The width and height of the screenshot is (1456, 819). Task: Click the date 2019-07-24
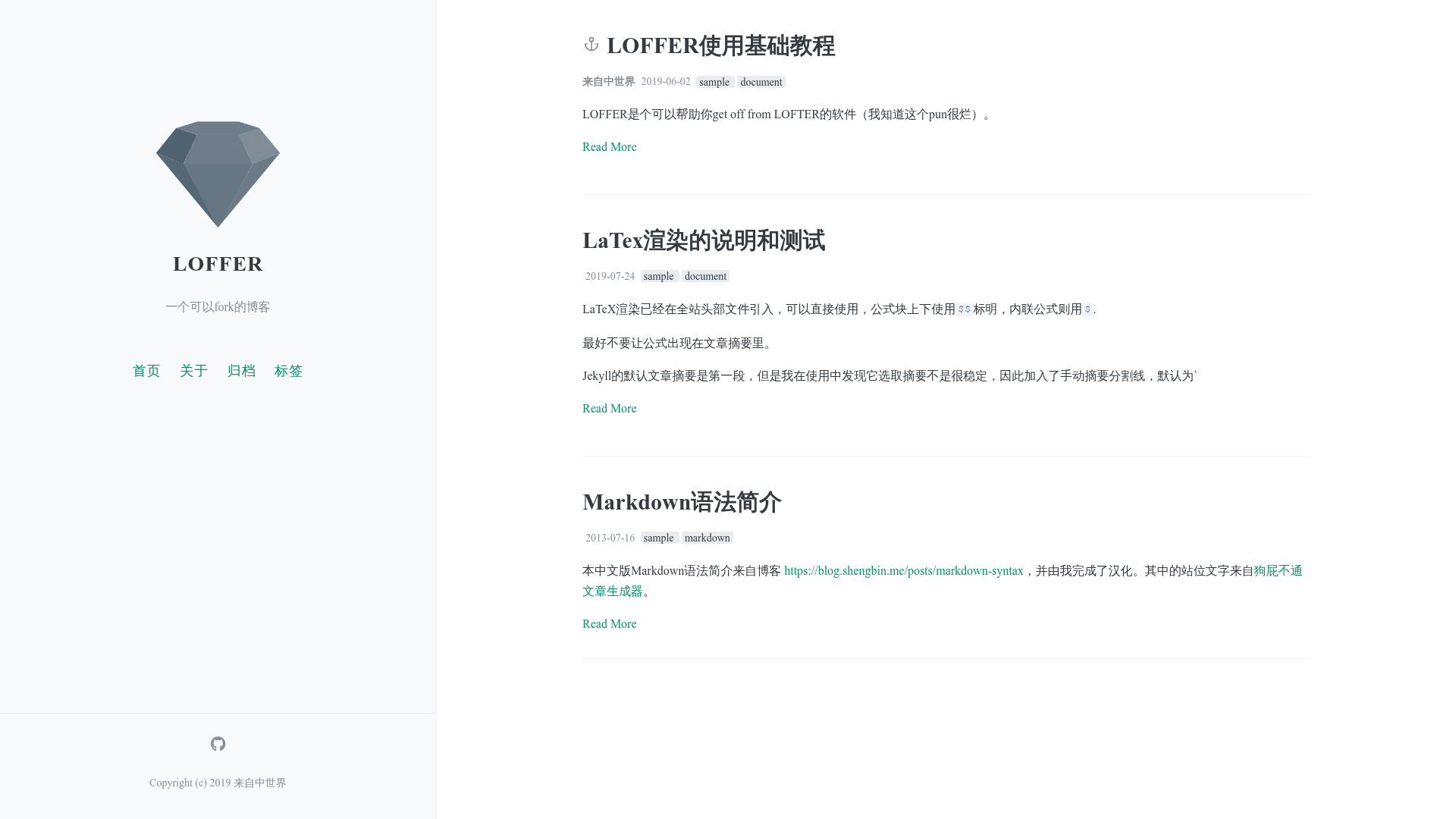(x=610, y=276)
